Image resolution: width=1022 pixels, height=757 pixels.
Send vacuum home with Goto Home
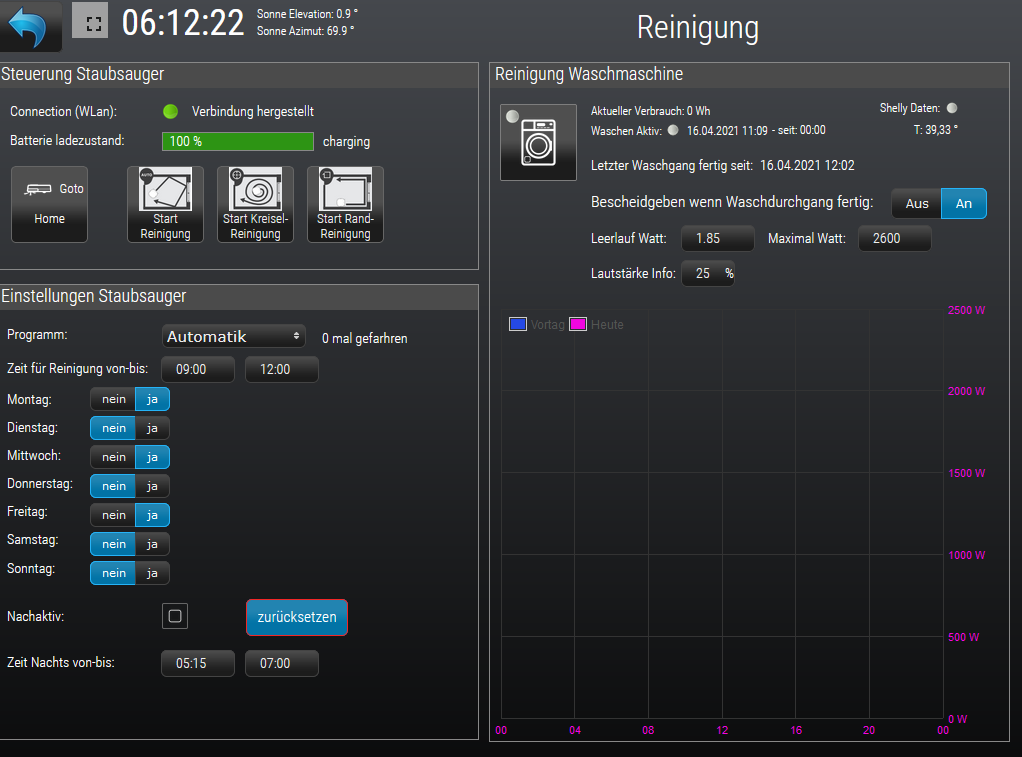(x=49, y=204)
